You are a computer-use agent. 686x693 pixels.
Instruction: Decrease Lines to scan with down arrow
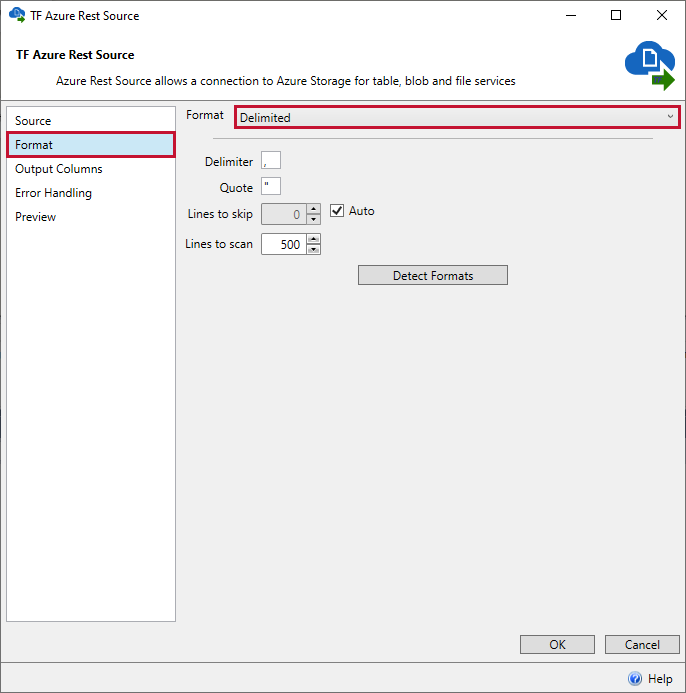(313, 250)
